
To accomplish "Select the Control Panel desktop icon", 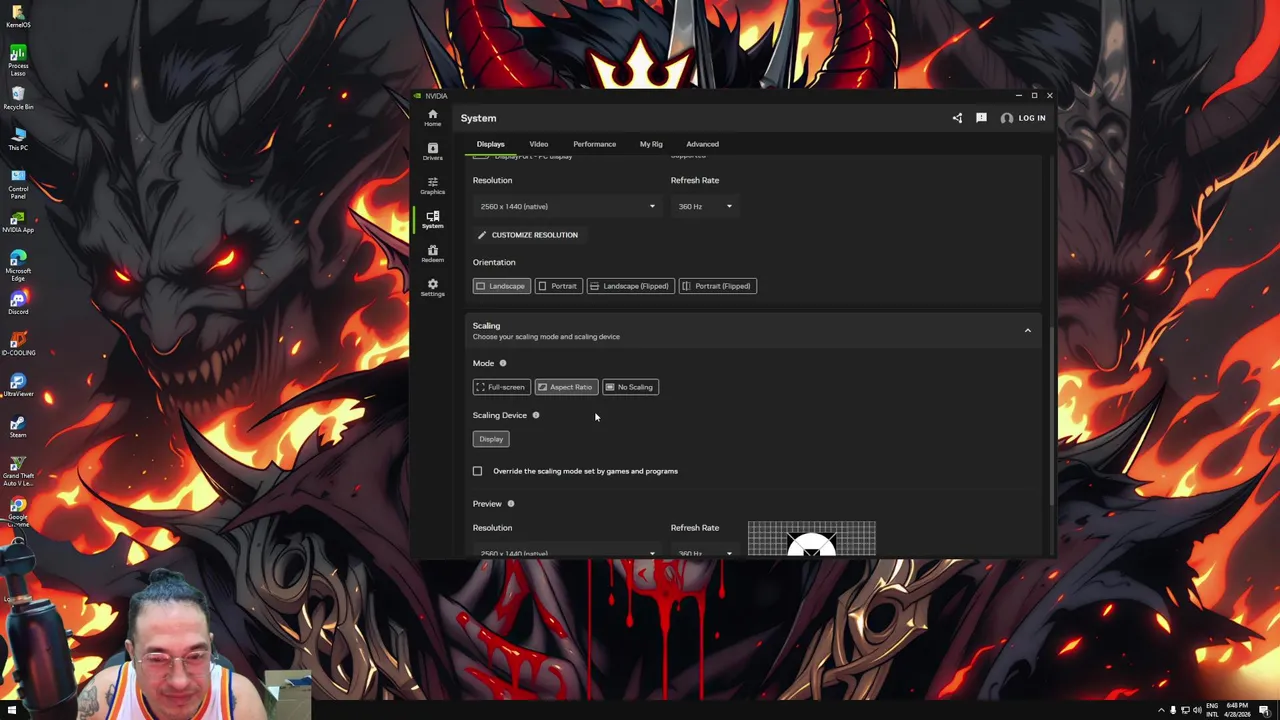I will (18, 183).
